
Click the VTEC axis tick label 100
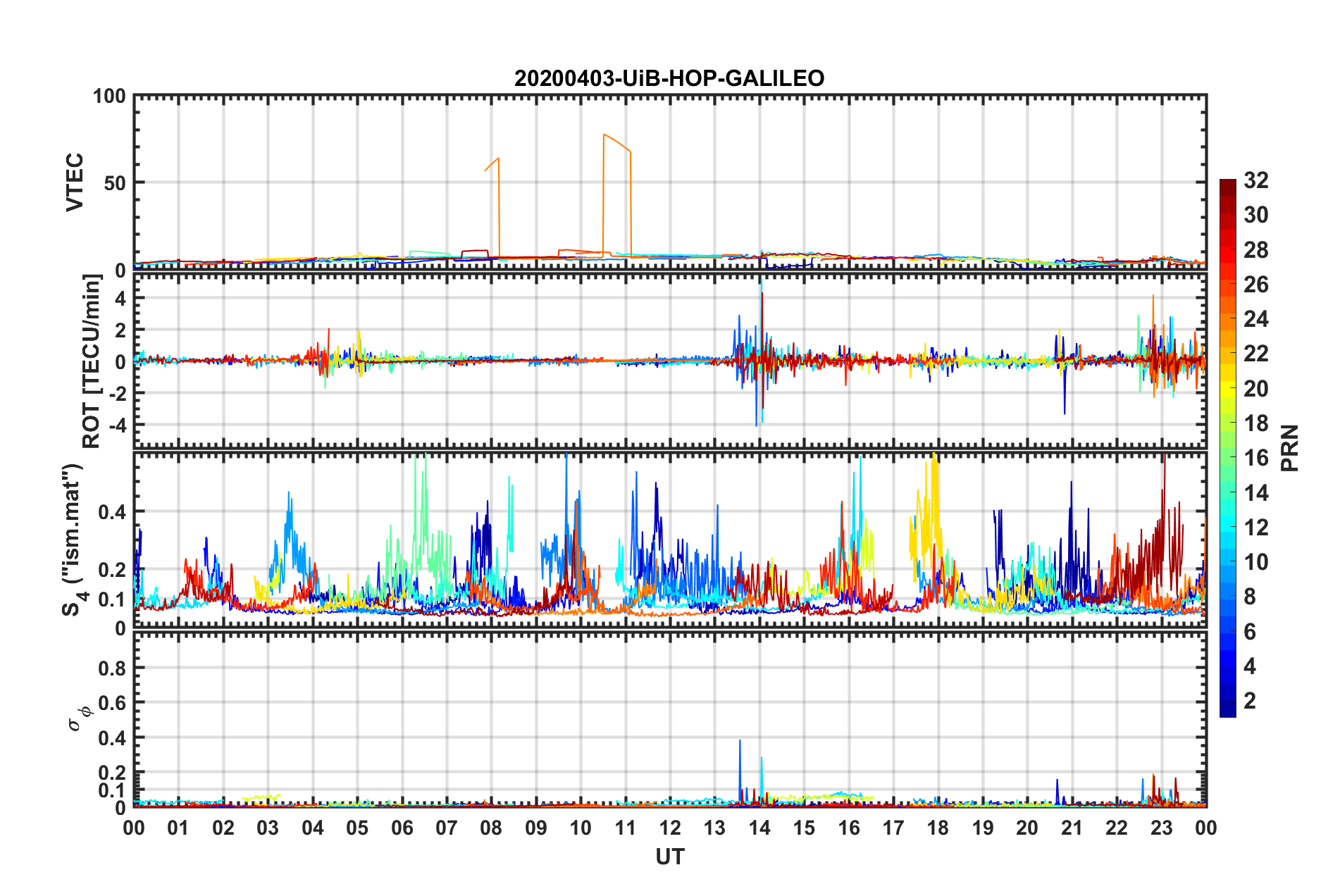pos(109,96)
